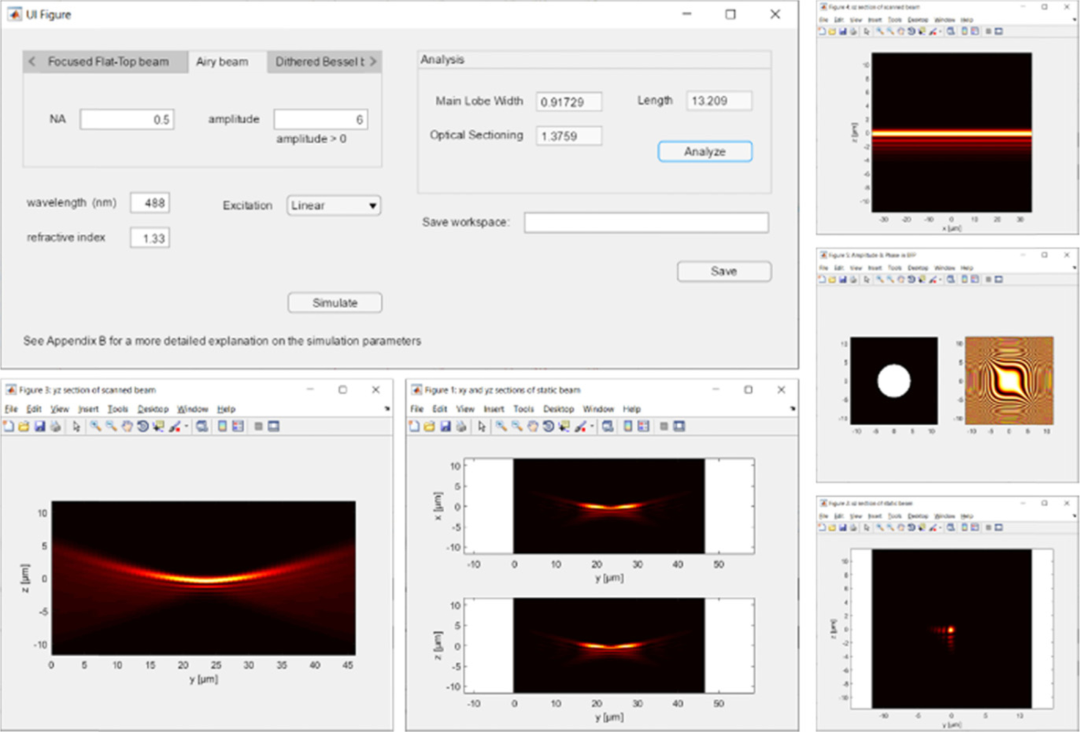Click Insert Legend icon in Figure 1 toolbar
The width and height of the screenshot is (1080, 732).
click(644, 426)
